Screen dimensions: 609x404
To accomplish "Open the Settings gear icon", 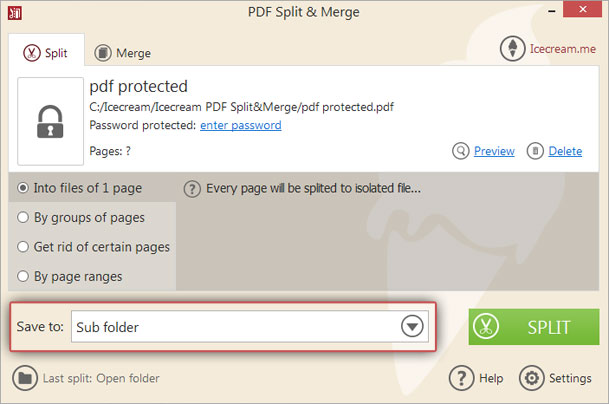I will (532, 378).
